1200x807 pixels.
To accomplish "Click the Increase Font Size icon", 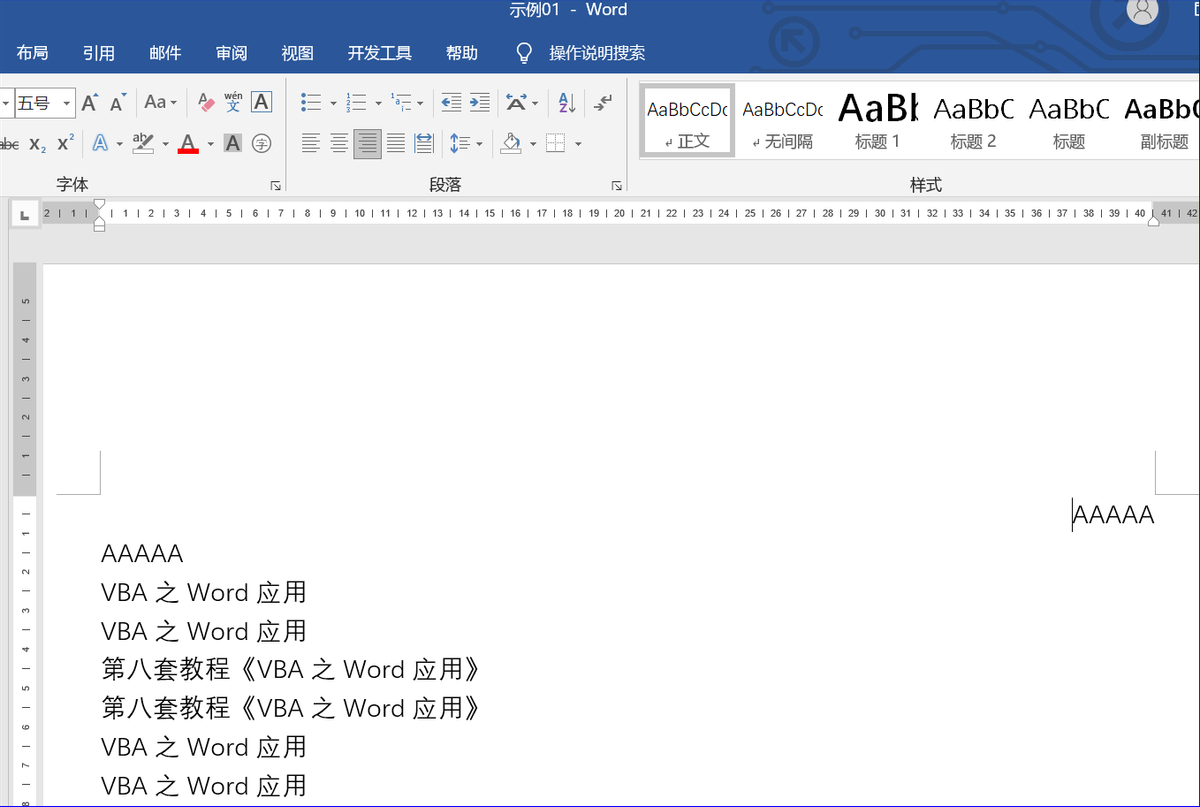I will pyautogui.click(x=89, y=102).
